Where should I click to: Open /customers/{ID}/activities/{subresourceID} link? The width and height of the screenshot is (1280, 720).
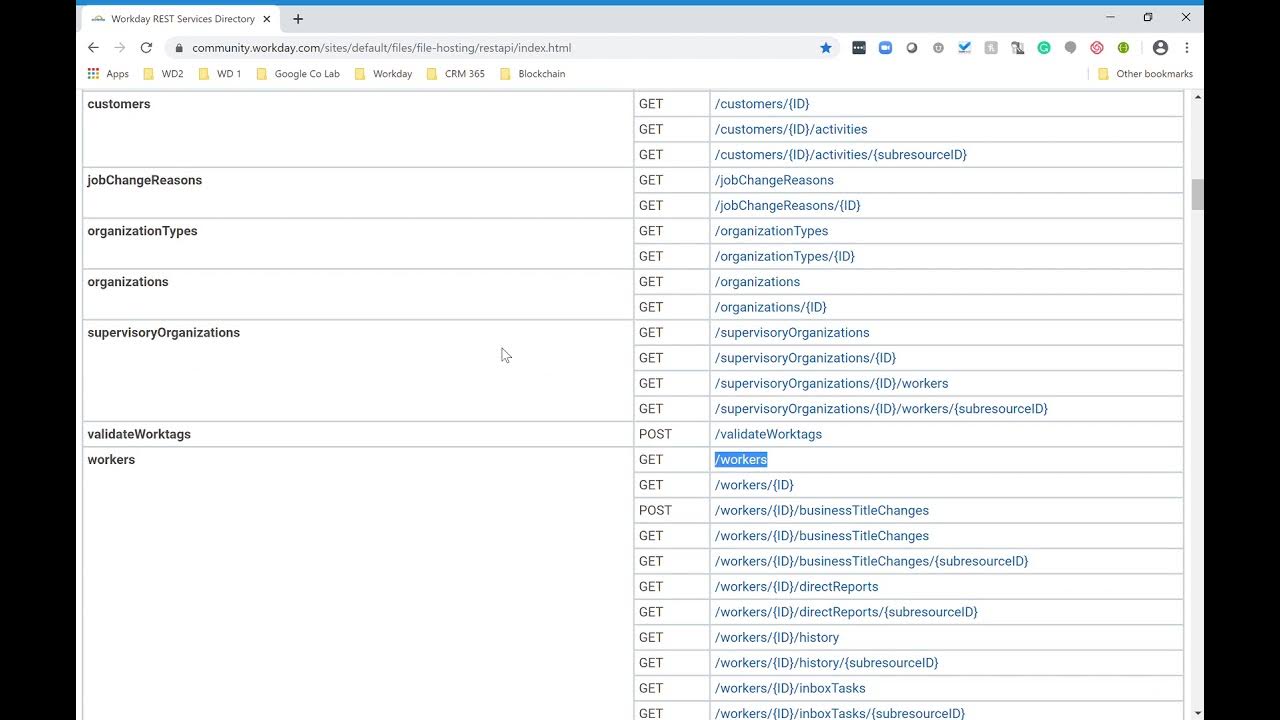841,155
